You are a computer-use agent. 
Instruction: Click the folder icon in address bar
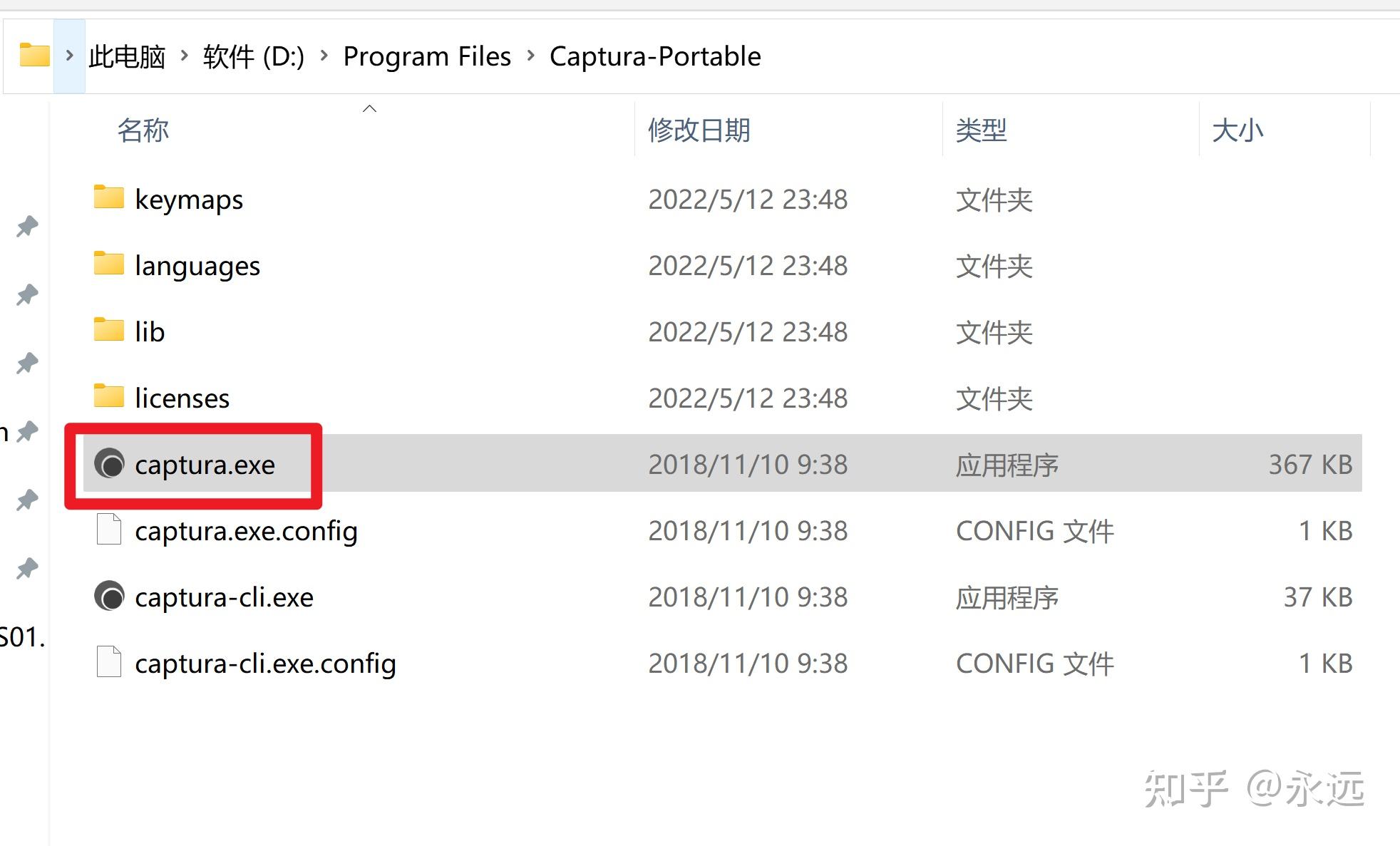click(x=34, y=55)
